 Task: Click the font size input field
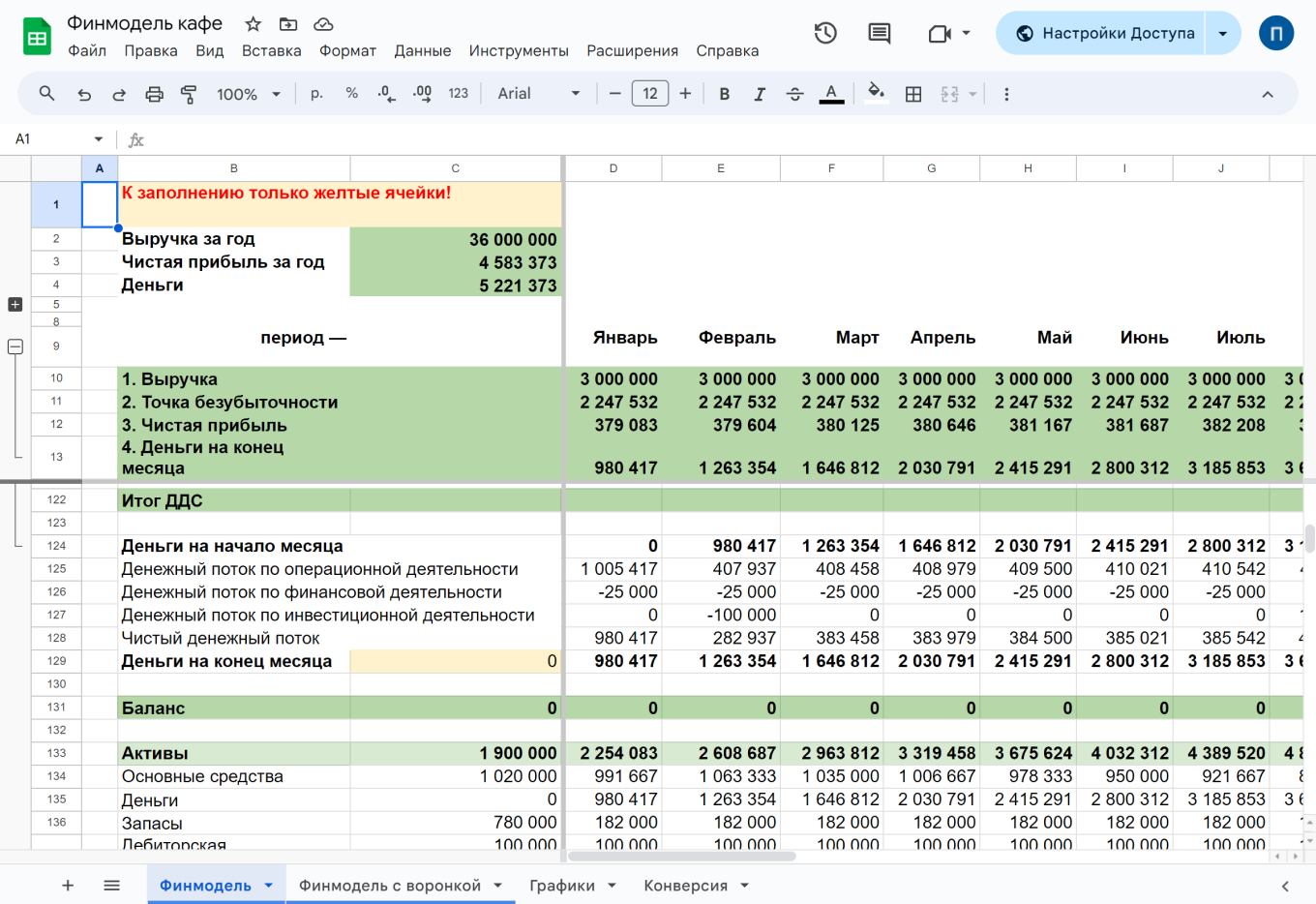pyautogui.click(x=650, y=94)
